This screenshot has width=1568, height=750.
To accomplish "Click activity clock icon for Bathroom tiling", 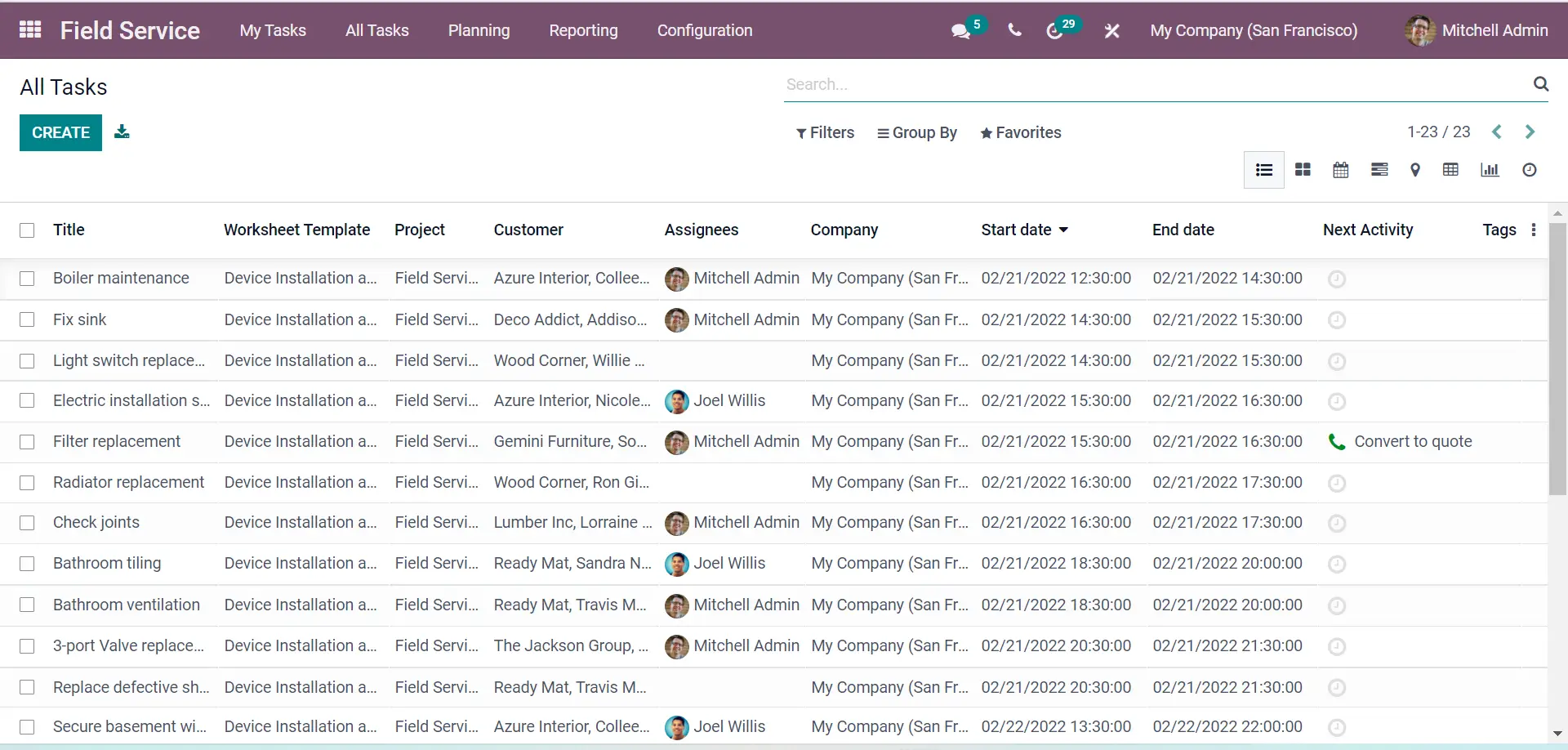I will (1337, 564).
